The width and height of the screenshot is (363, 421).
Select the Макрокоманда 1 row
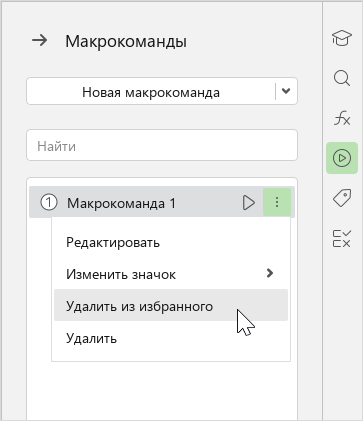click(x=162, y=202)
